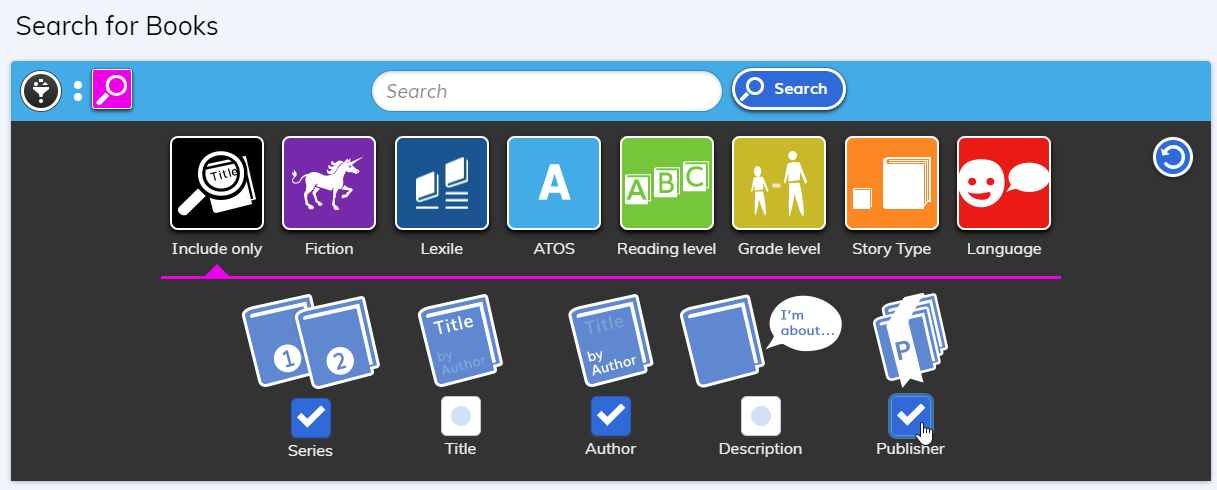
Task: Open the Story Type filter
Action: [x=892, y=183]
